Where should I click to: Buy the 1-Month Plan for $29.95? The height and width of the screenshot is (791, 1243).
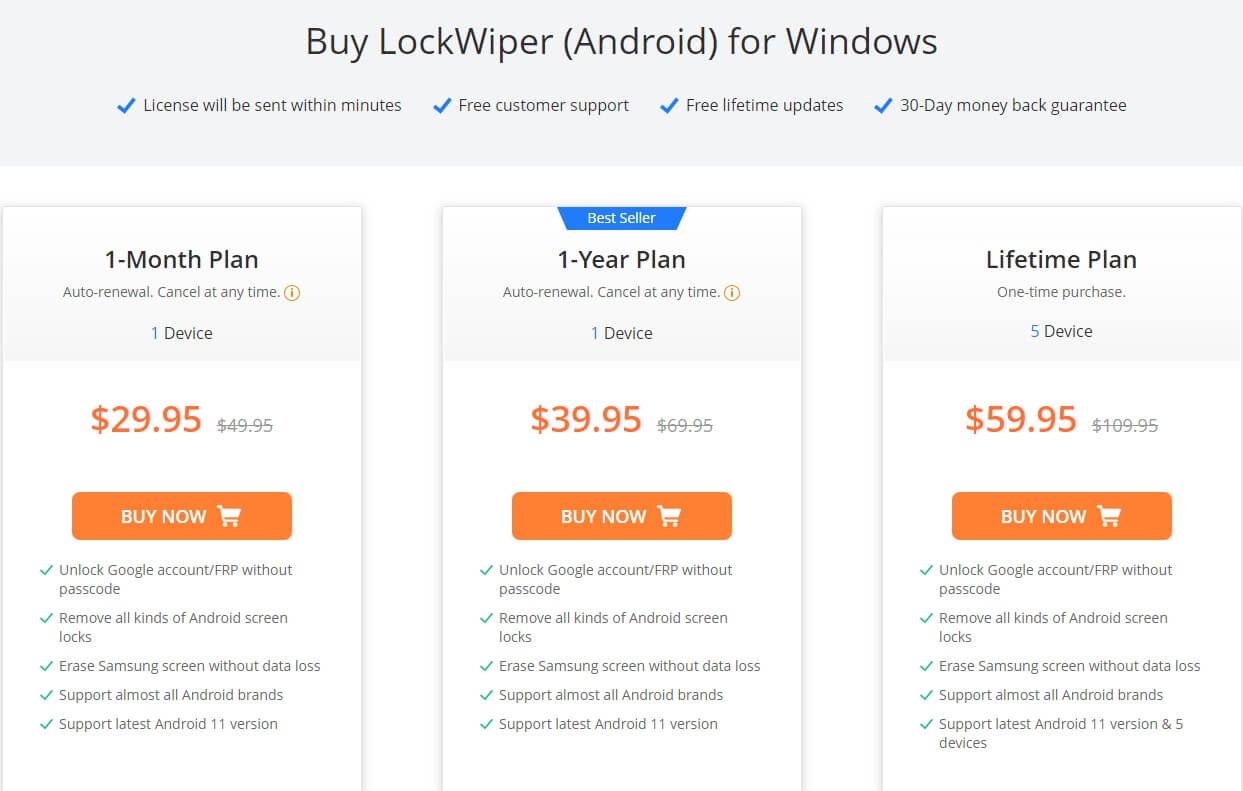pyautogui.click(x=182, y=516)
